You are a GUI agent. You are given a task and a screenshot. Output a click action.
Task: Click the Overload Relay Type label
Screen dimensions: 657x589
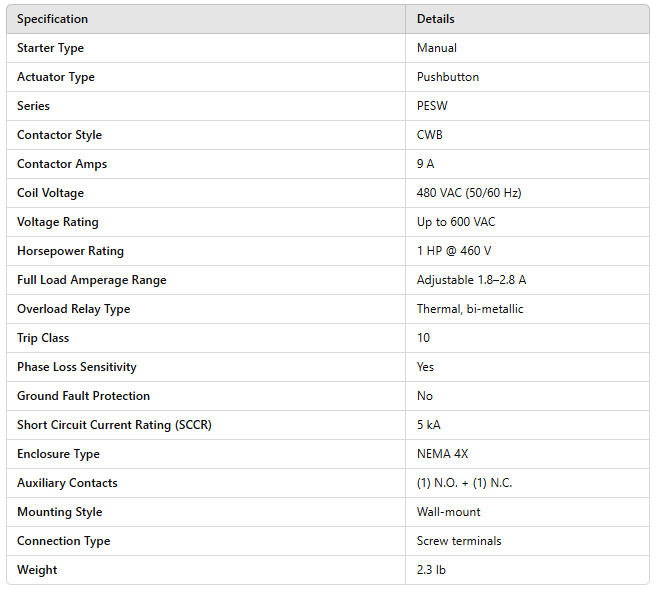[x=73, y=309]
